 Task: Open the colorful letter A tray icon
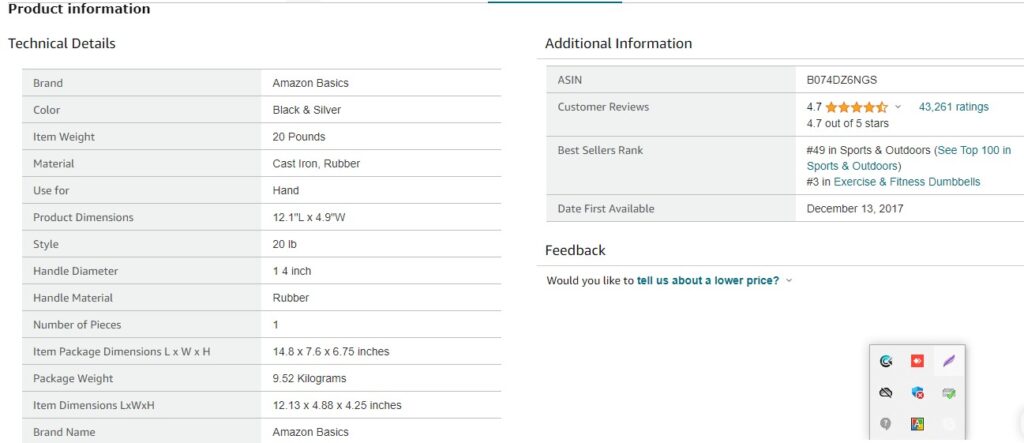[x=918, y=425]
